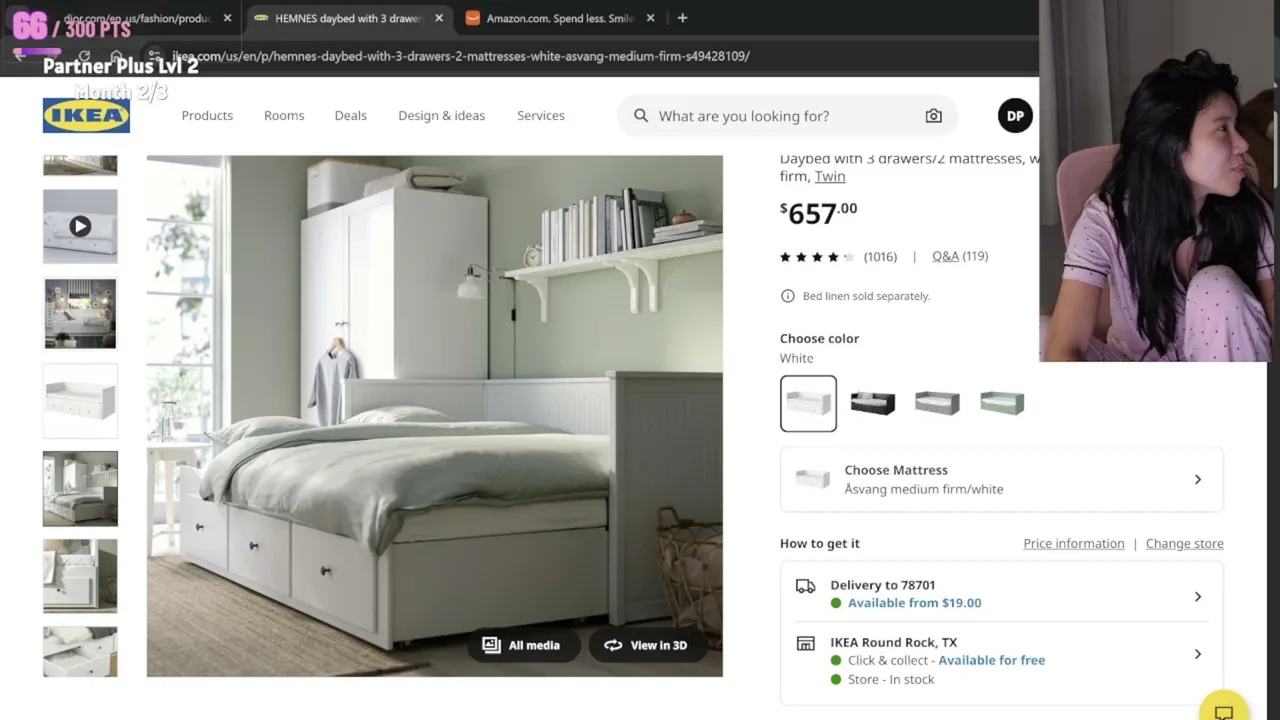Select the plain white daybed thumbnail

pyautogui.click(x=80, y=401)
